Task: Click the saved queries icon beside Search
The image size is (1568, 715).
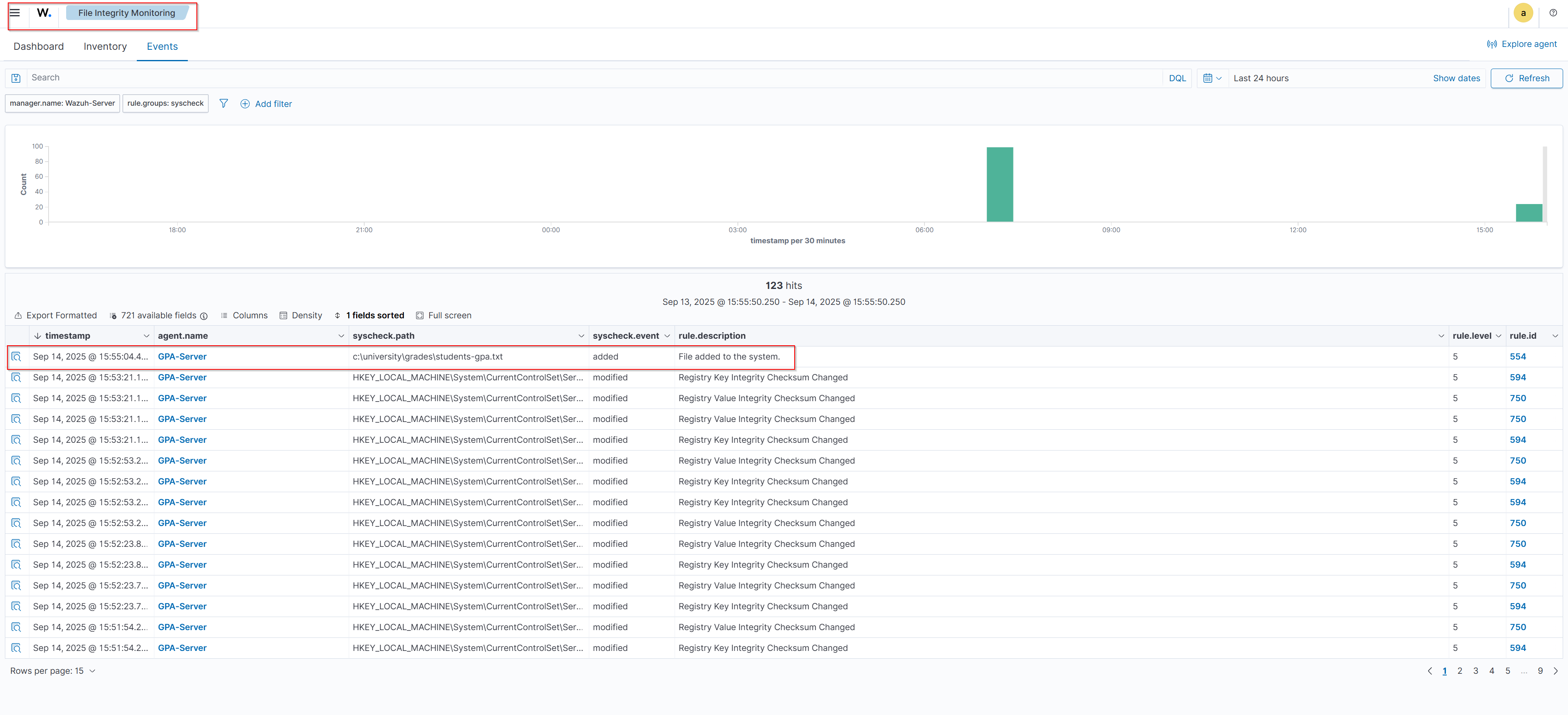Action: click(16, 78)
